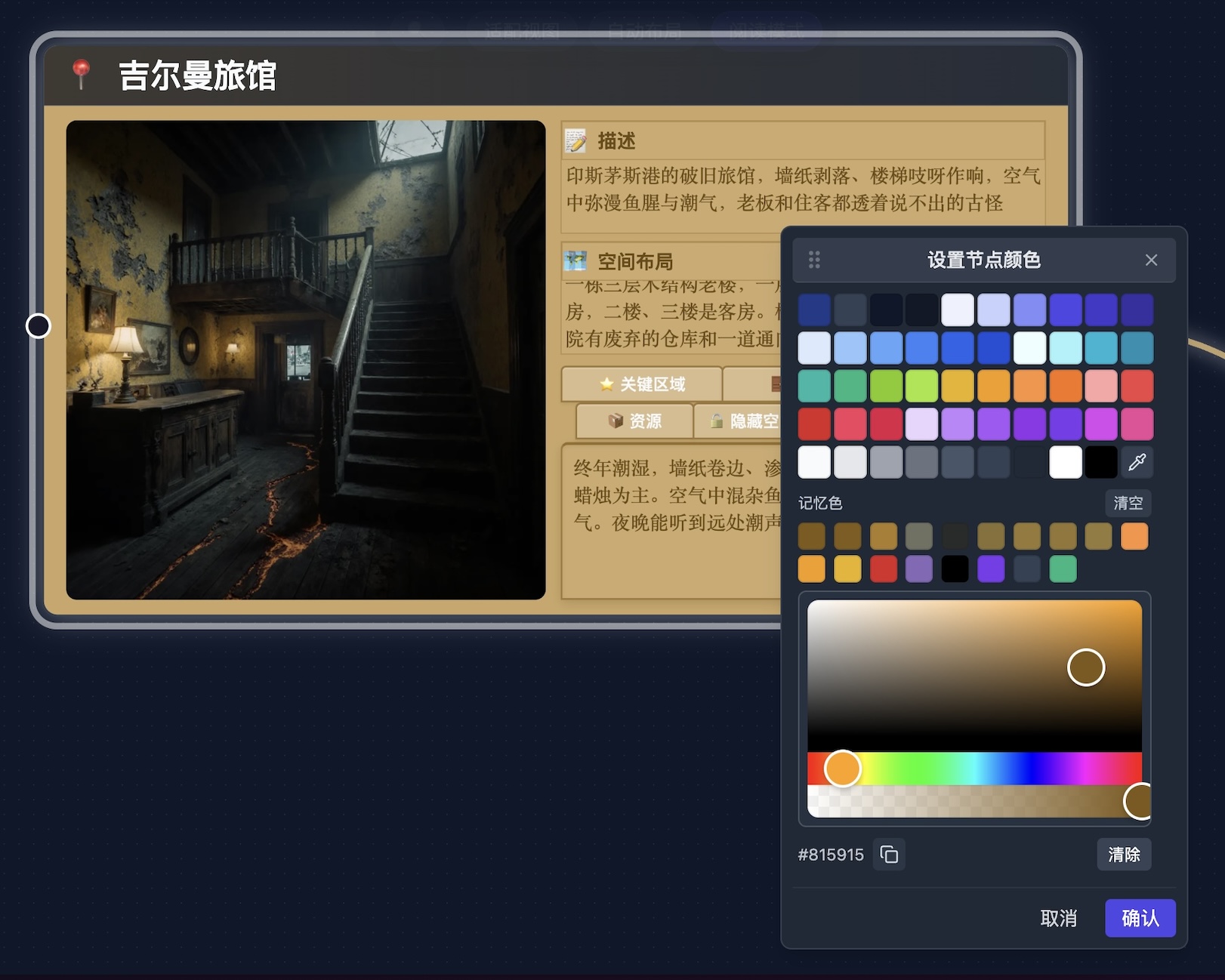Click the 清除 button
1225x980 pixels.
(1123, 854)
